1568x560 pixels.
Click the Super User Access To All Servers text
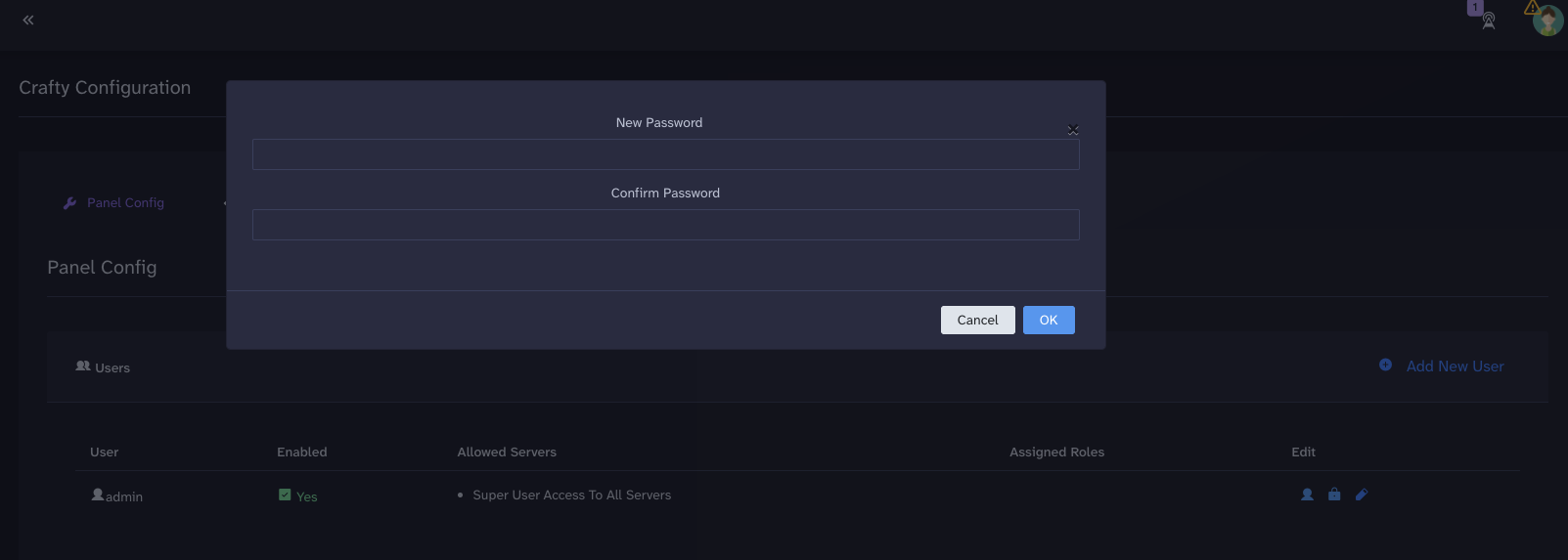(572, 495)
